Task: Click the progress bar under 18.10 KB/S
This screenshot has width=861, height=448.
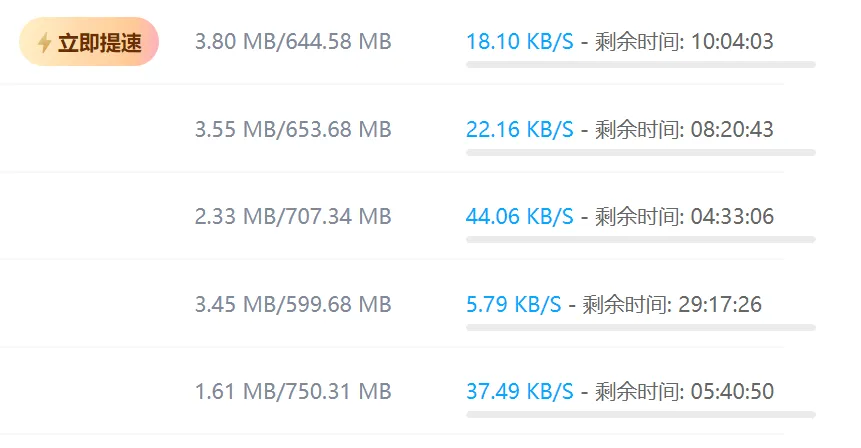Action: pyautogui.click(x=641, y=65)
